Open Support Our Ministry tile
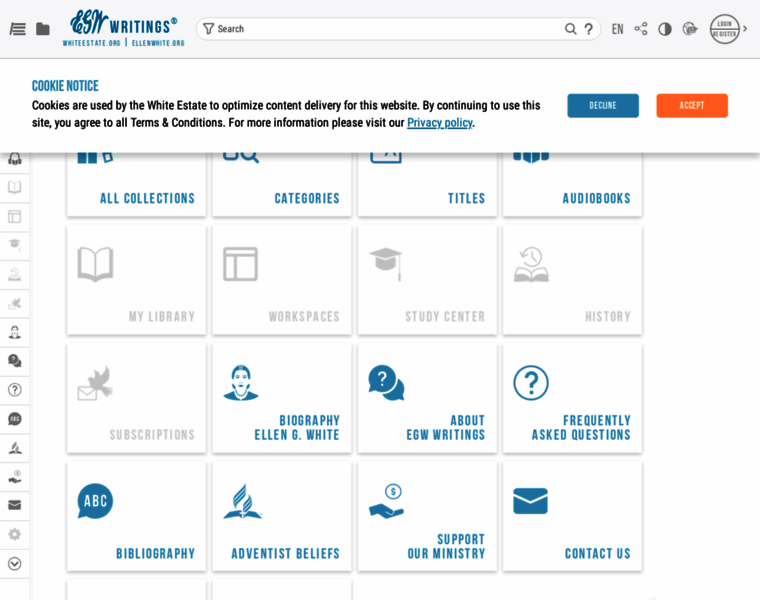The height and width of the screenshot is (600, 760). (427, 516)
